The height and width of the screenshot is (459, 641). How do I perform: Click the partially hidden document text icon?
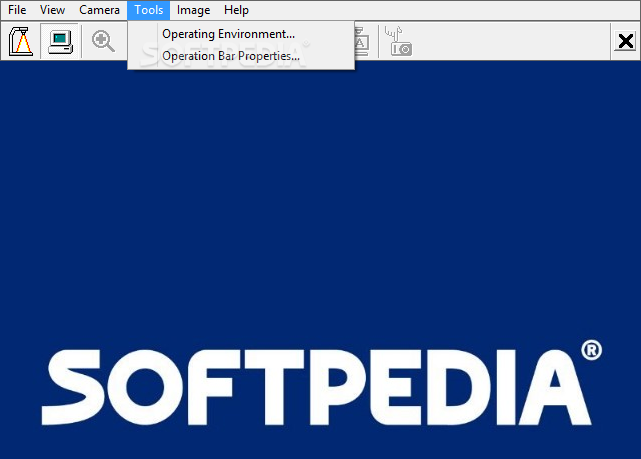pos(362,41)
